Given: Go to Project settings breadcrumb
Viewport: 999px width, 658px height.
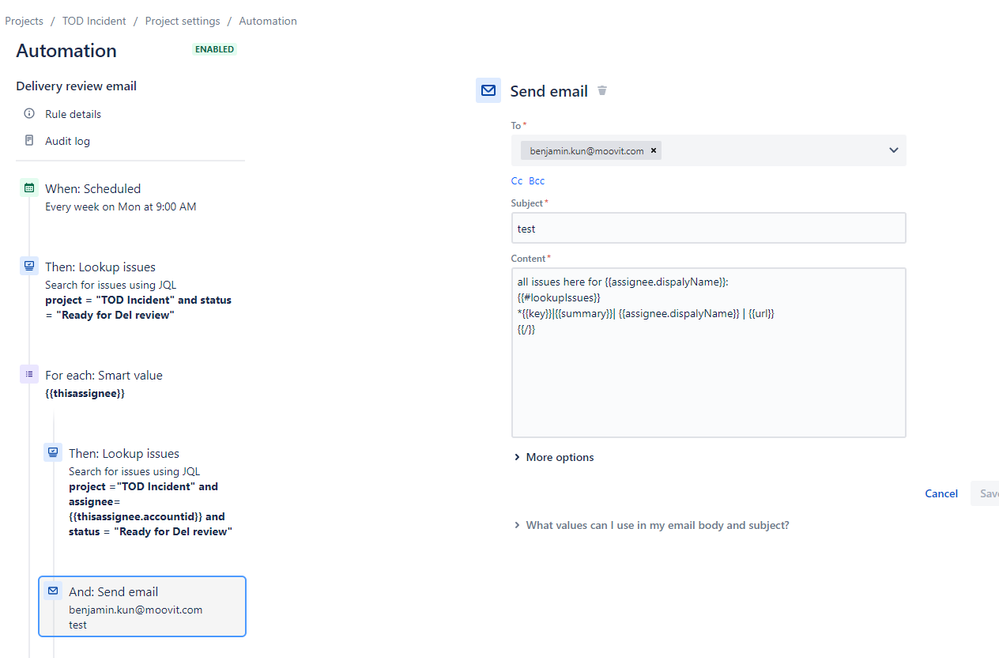Looking at the screenshot, I should [182, 21].
